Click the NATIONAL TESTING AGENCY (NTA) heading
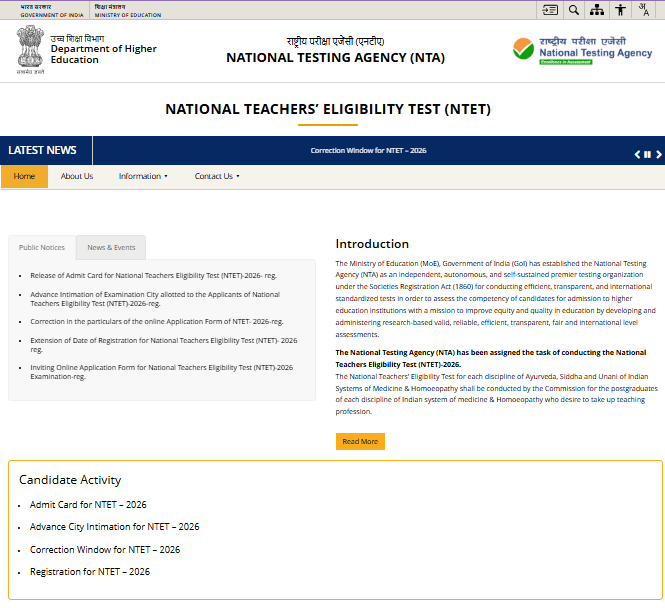 335,57
